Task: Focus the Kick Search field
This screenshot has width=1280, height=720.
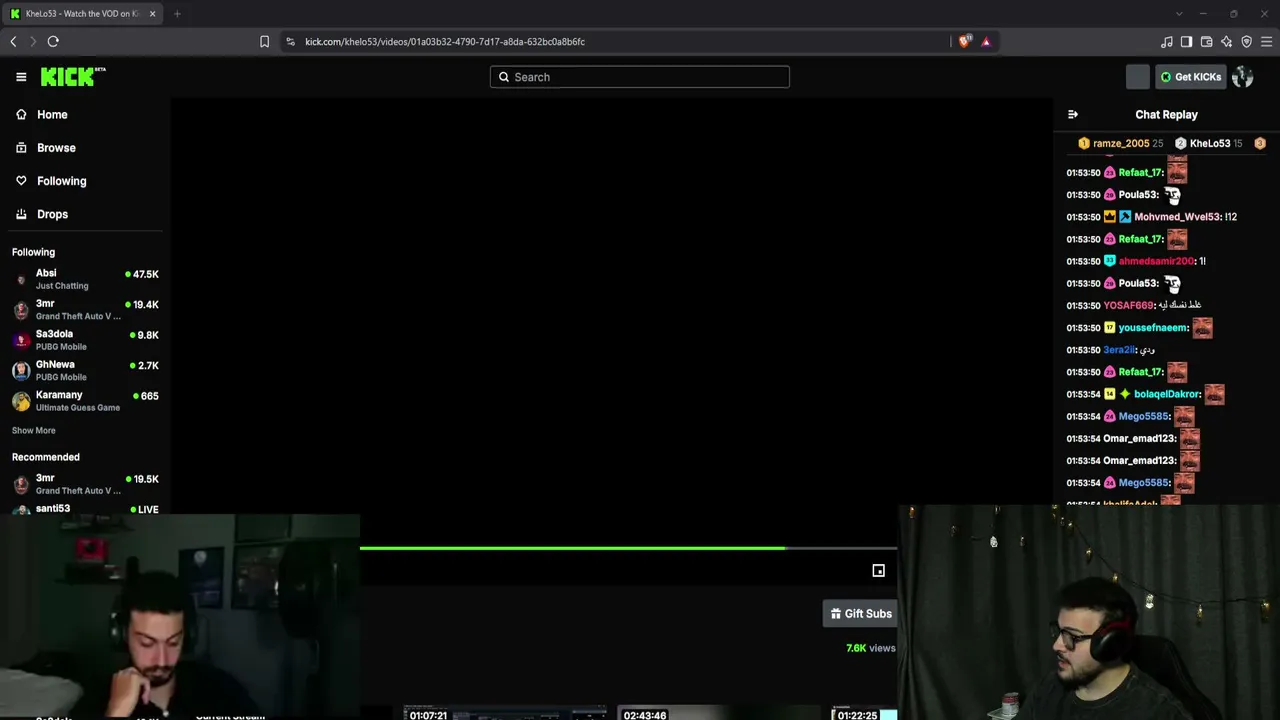Action: pos(640,77)
